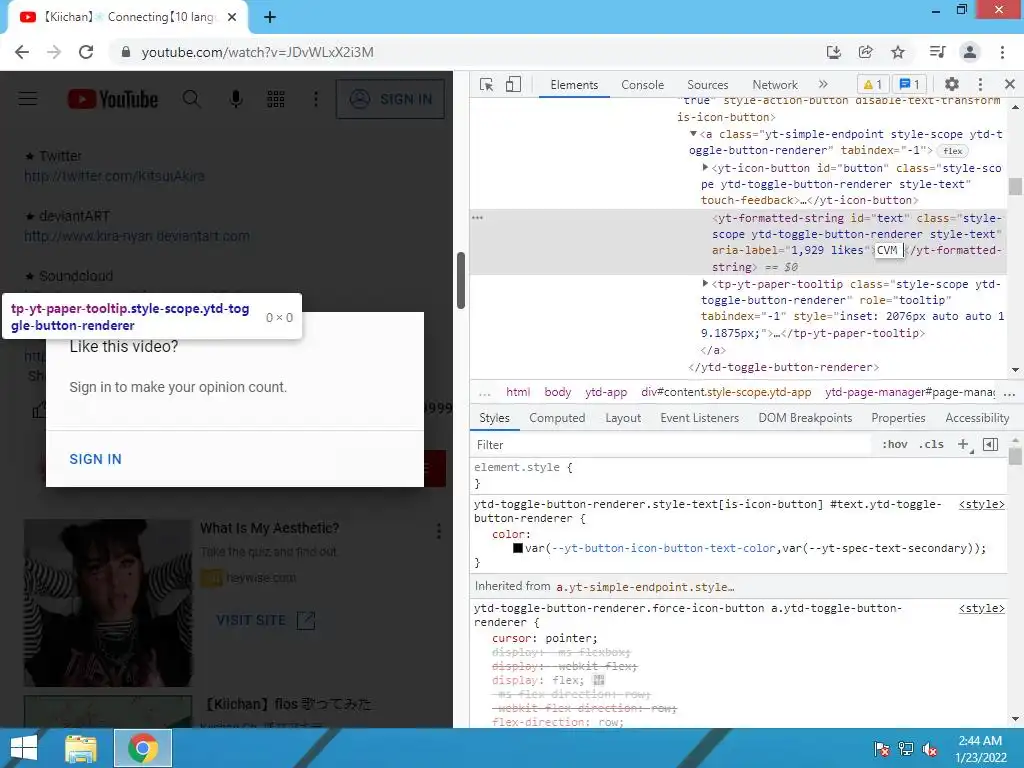
Task: Open the Accessibility tab
Action: (977, 418)
